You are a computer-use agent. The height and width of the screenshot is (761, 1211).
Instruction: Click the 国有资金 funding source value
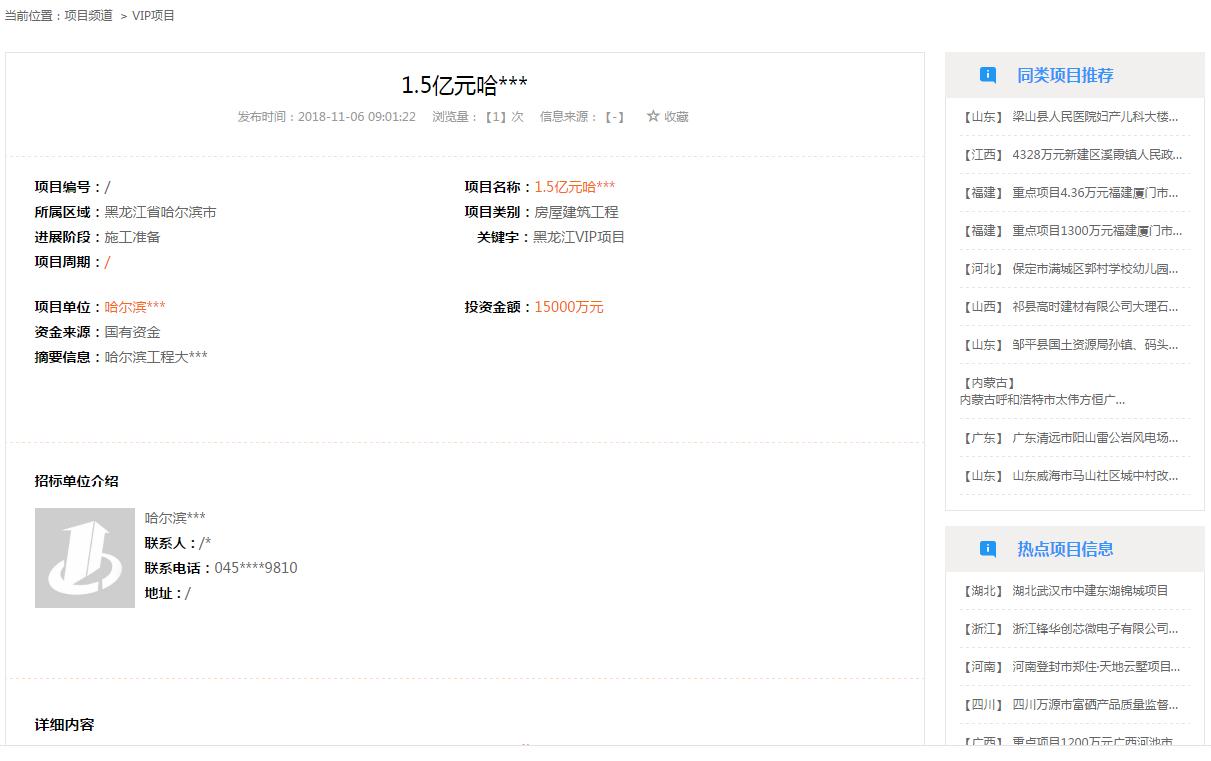pos(132,331)
